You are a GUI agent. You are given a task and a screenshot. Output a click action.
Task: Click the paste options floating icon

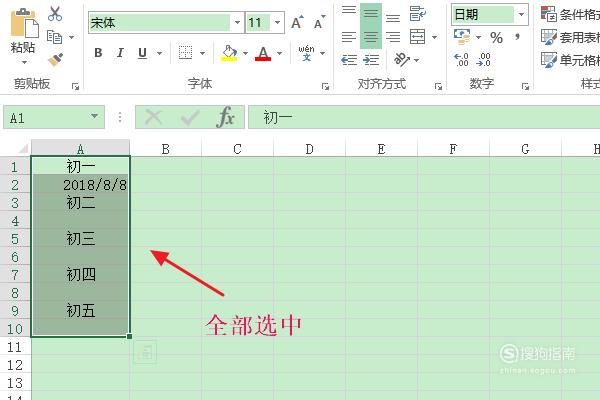[x=145, y=351]
